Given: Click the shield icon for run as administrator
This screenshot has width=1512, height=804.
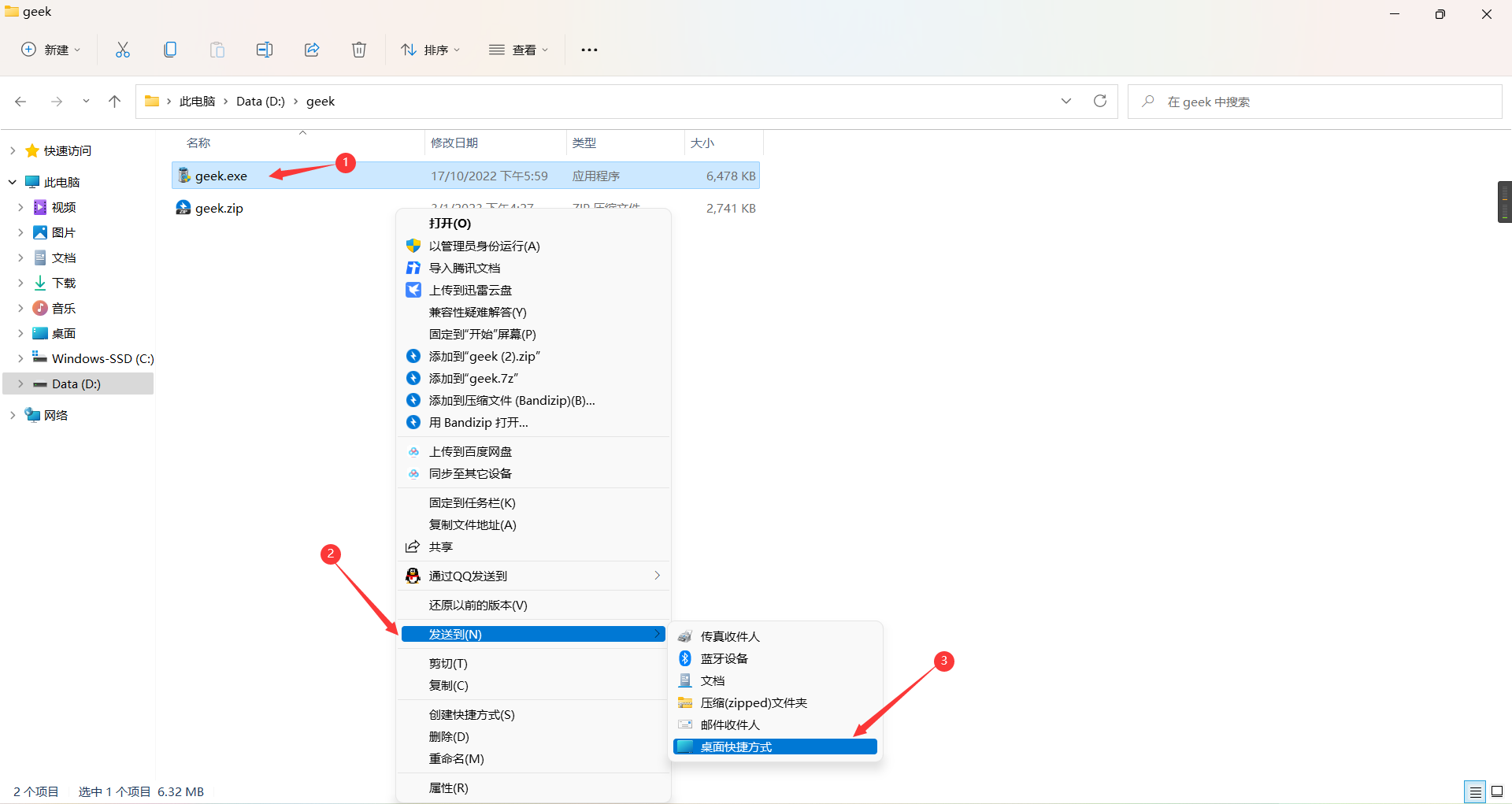Looking at the screenshot, I should [413, 246].
